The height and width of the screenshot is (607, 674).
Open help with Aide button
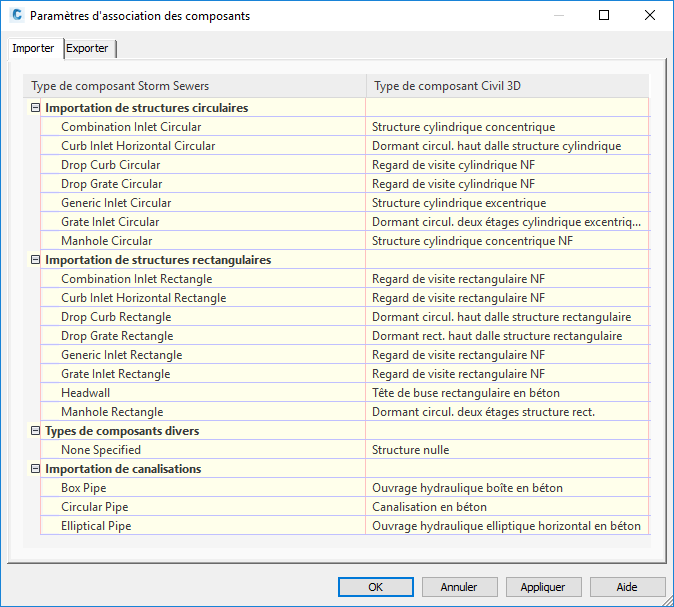627,587
